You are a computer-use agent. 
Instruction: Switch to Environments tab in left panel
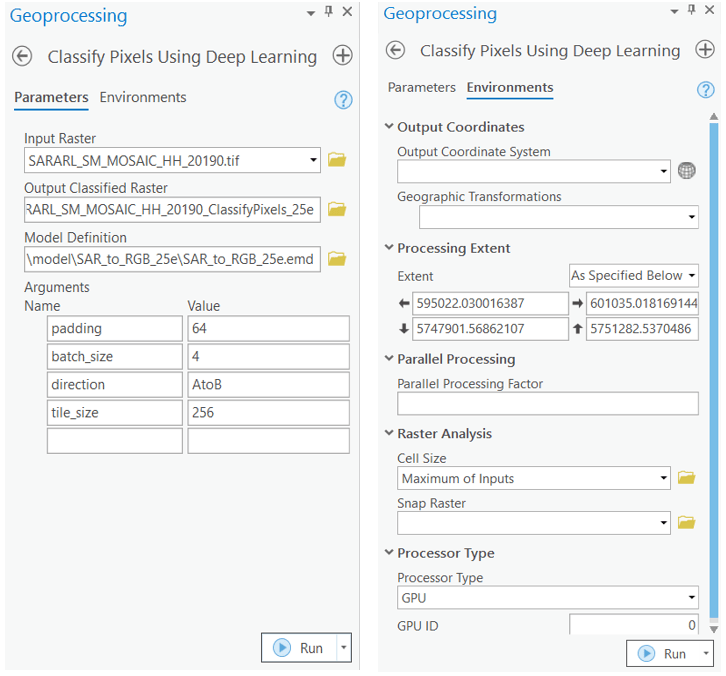pos(143,97)
